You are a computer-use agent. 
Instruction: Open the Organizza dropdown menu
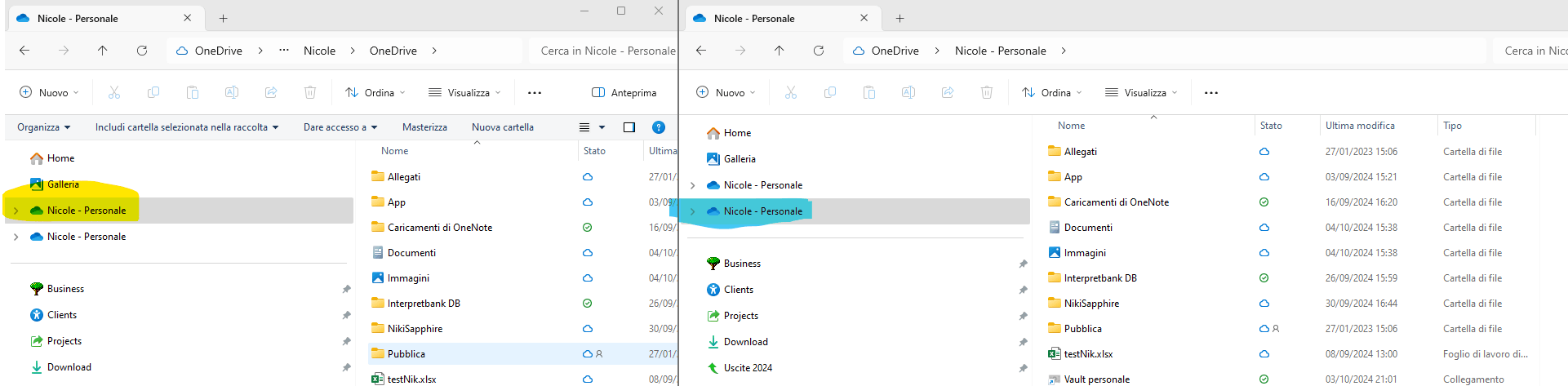coord(44,127)
